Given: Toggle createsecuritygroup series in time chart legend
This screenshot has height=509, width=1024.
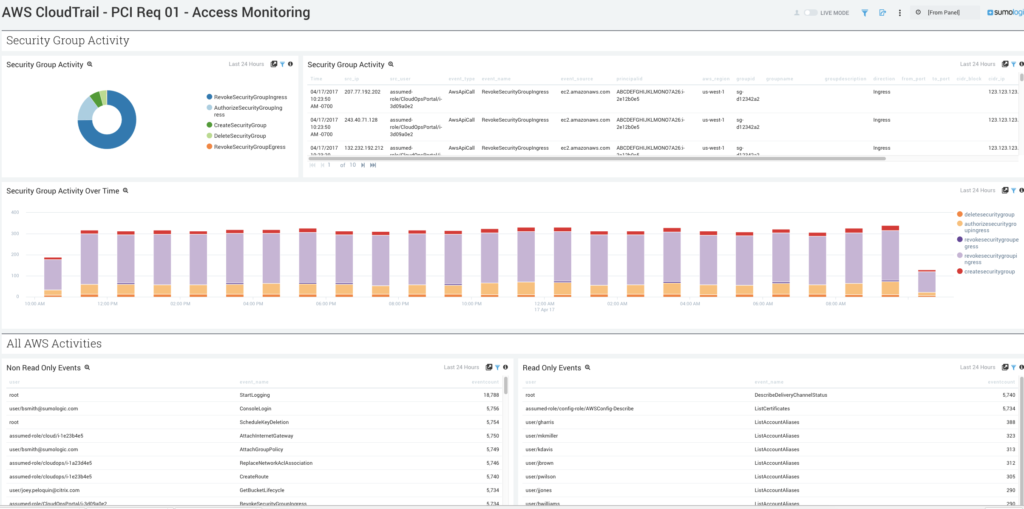Looking at the screenshot, I should point(985,271).
